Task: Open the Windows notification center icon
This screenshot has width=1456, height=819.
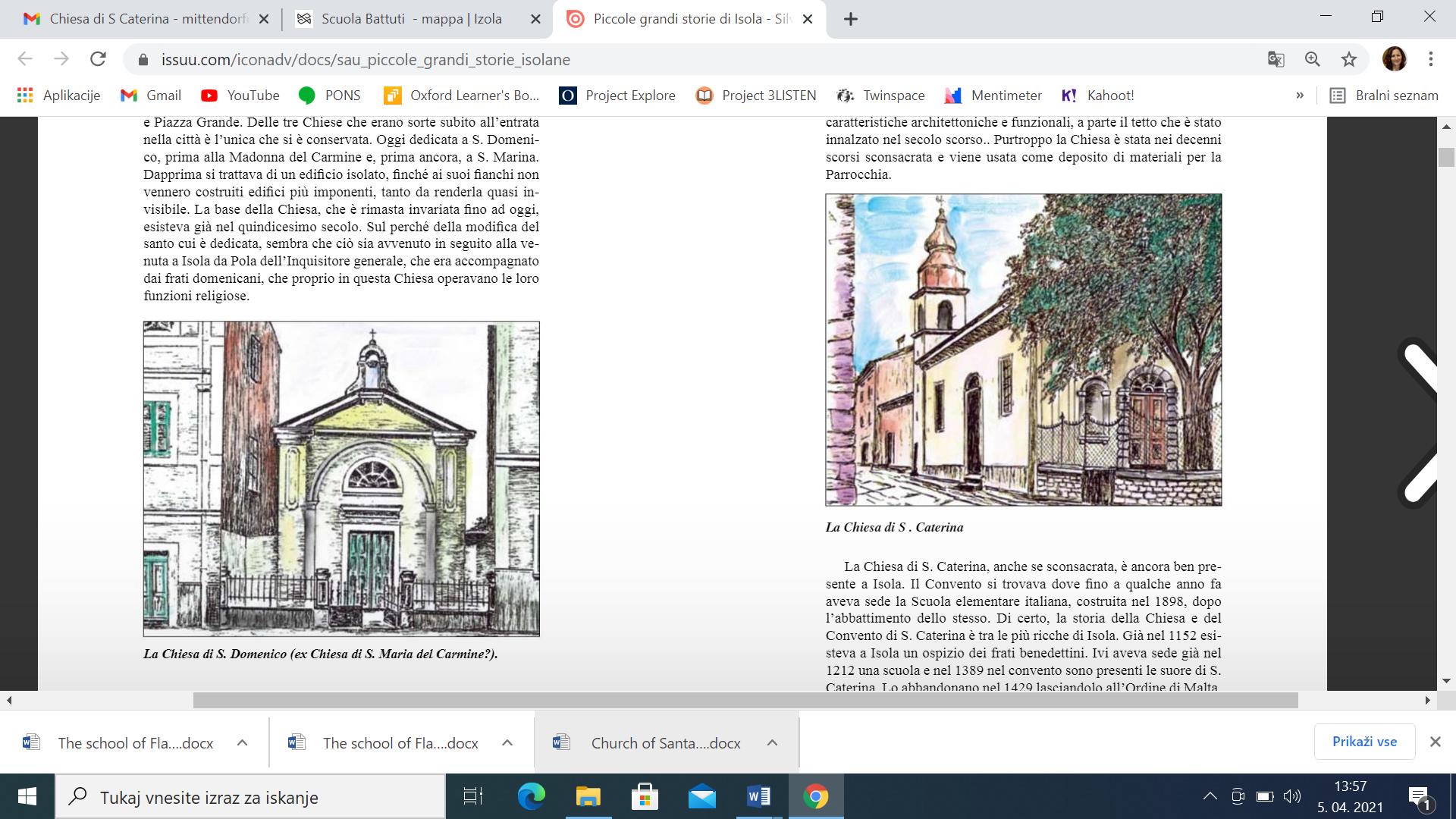Action: [x=1419, y=796]
